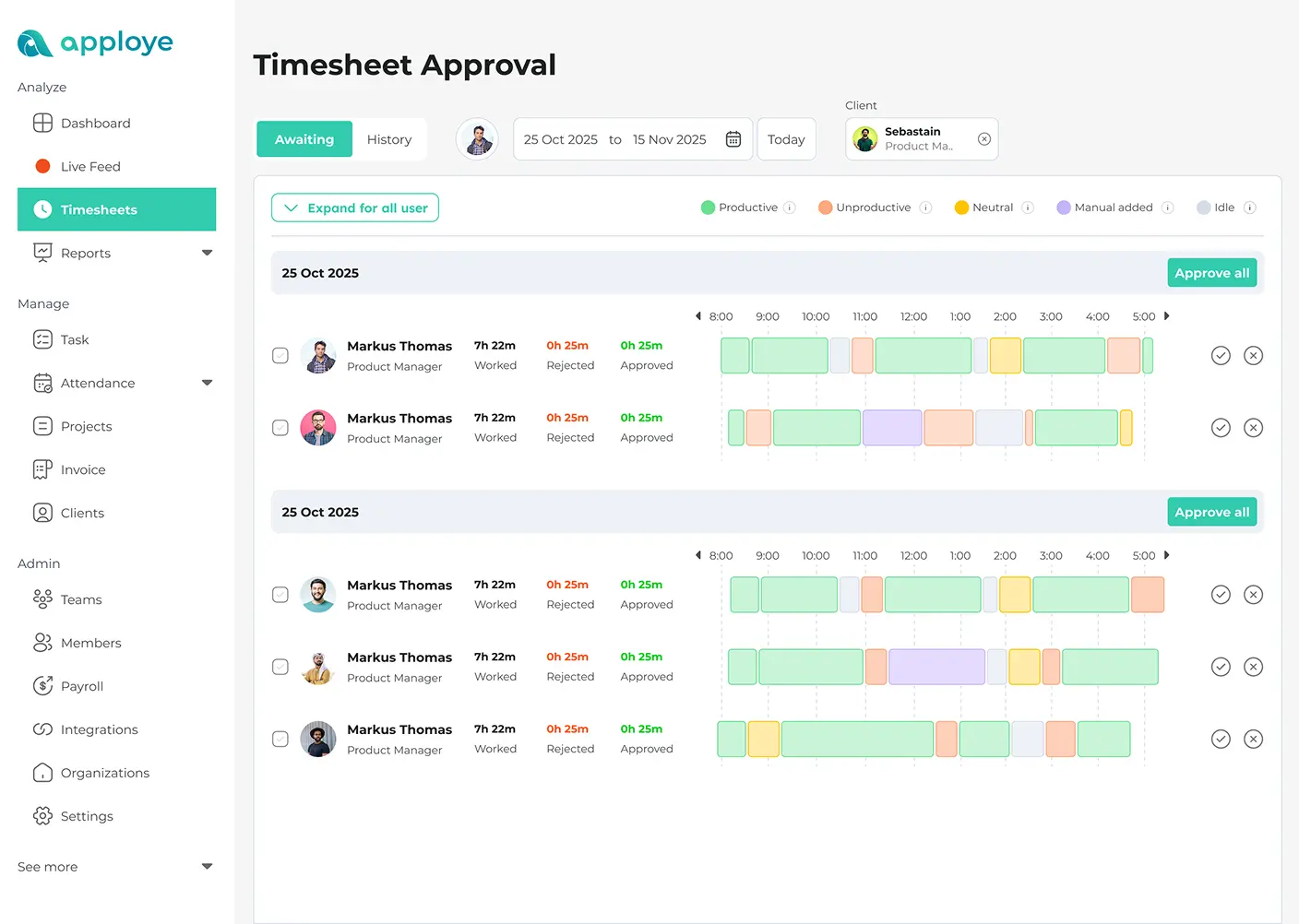Open the Integrations page
1299x924 pixels.
click(x=98, y=729)
